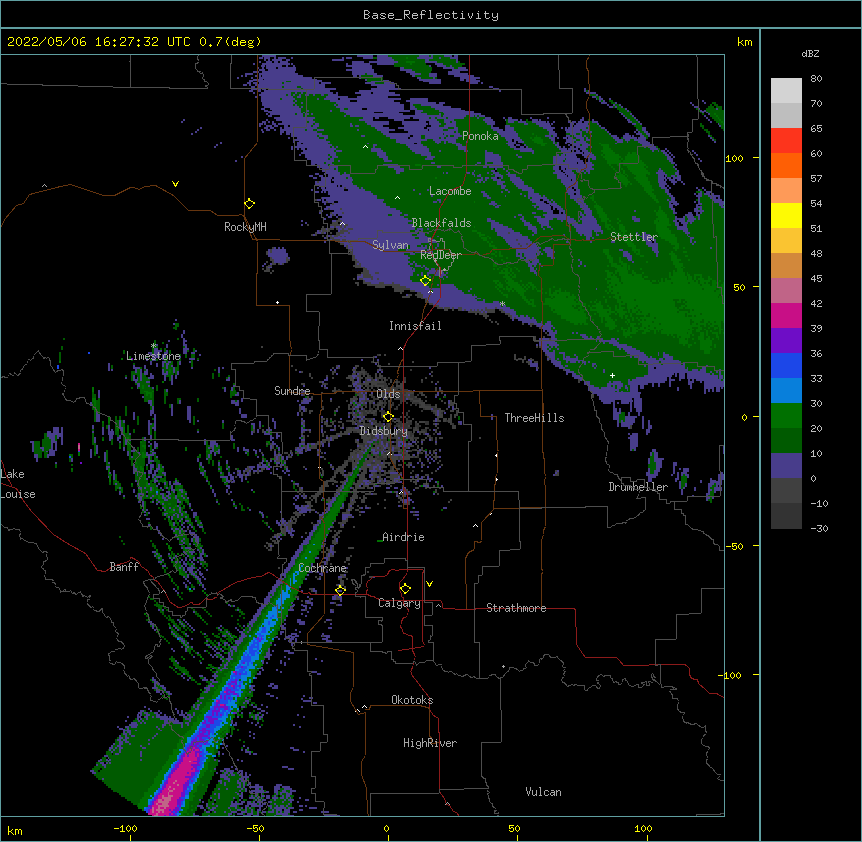Pick the red swatch between 65 and 60
This screenshot has height=842, width=862.
(786, 140)
